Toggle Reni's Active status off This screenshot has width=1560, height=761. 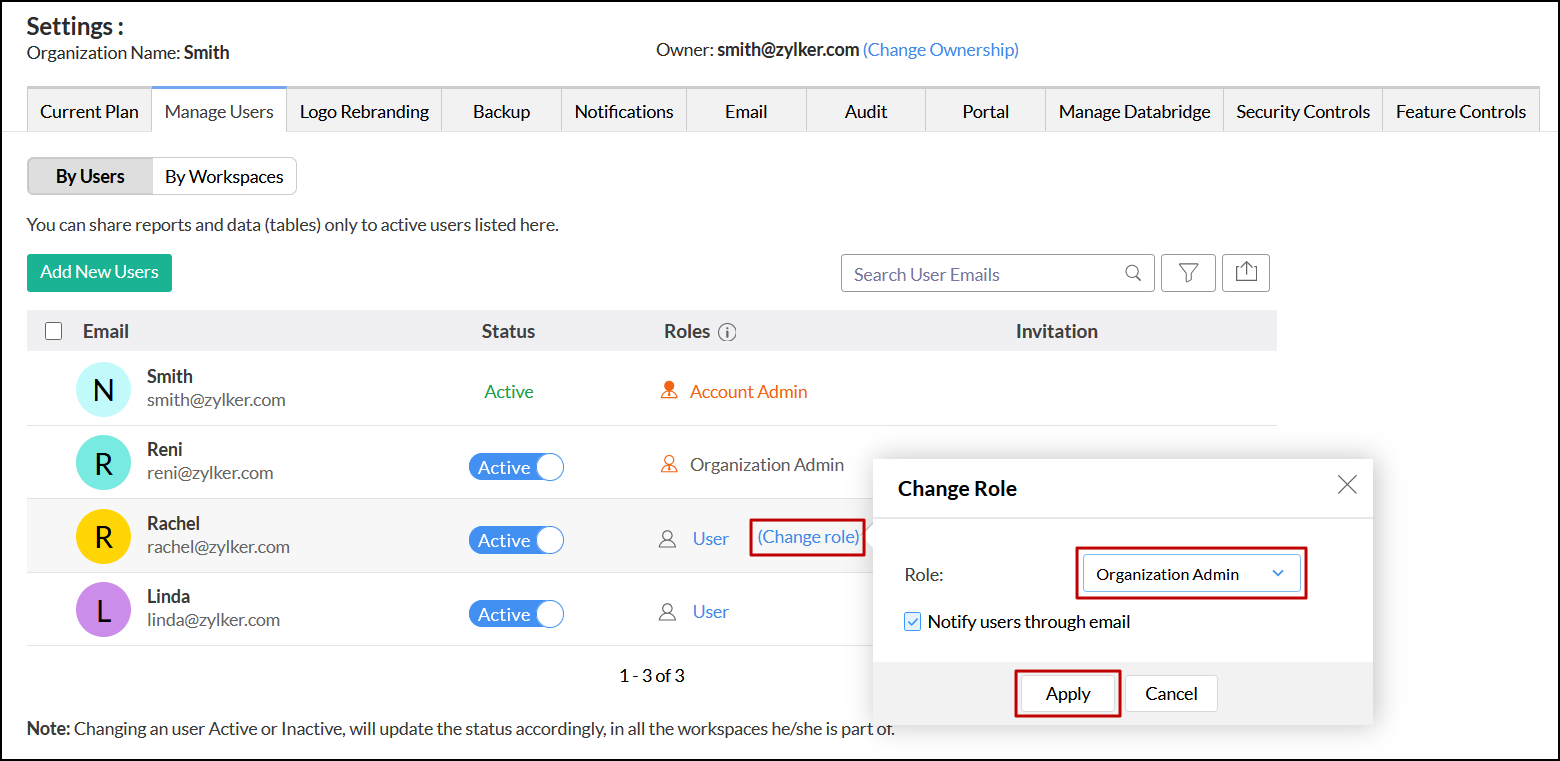516,466
